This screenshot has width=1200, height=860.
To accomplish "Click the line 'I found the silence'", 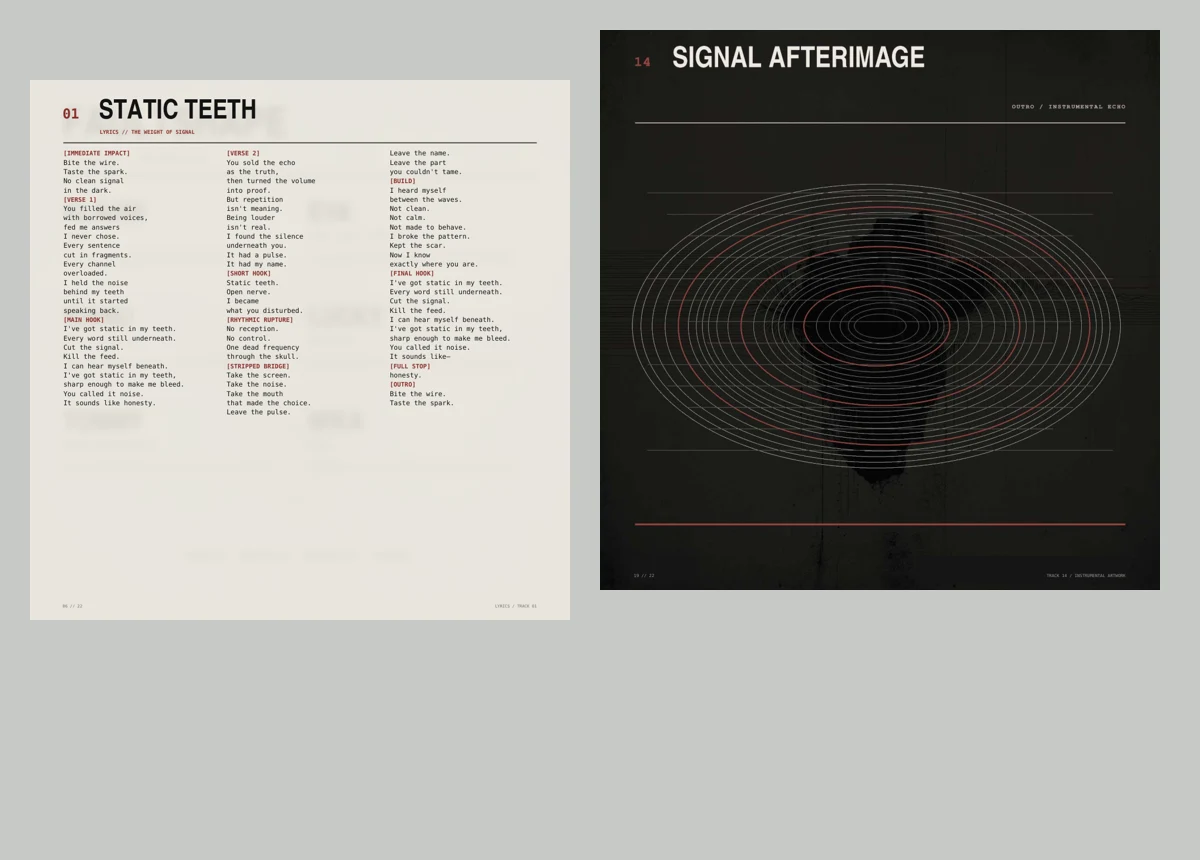I will point(267,236).
